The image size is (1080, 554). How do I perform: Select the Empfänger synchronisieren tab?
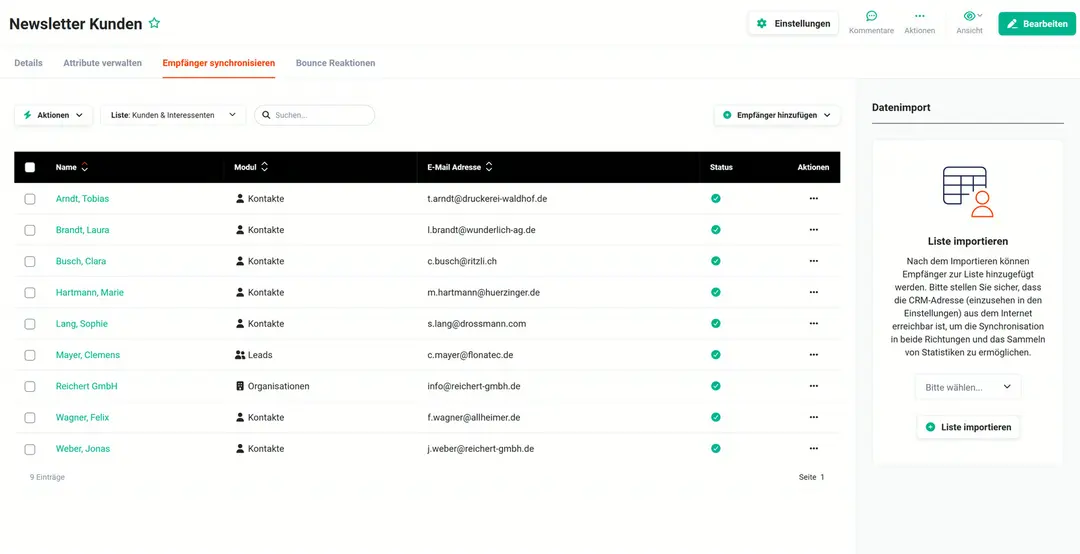point(219,63)
